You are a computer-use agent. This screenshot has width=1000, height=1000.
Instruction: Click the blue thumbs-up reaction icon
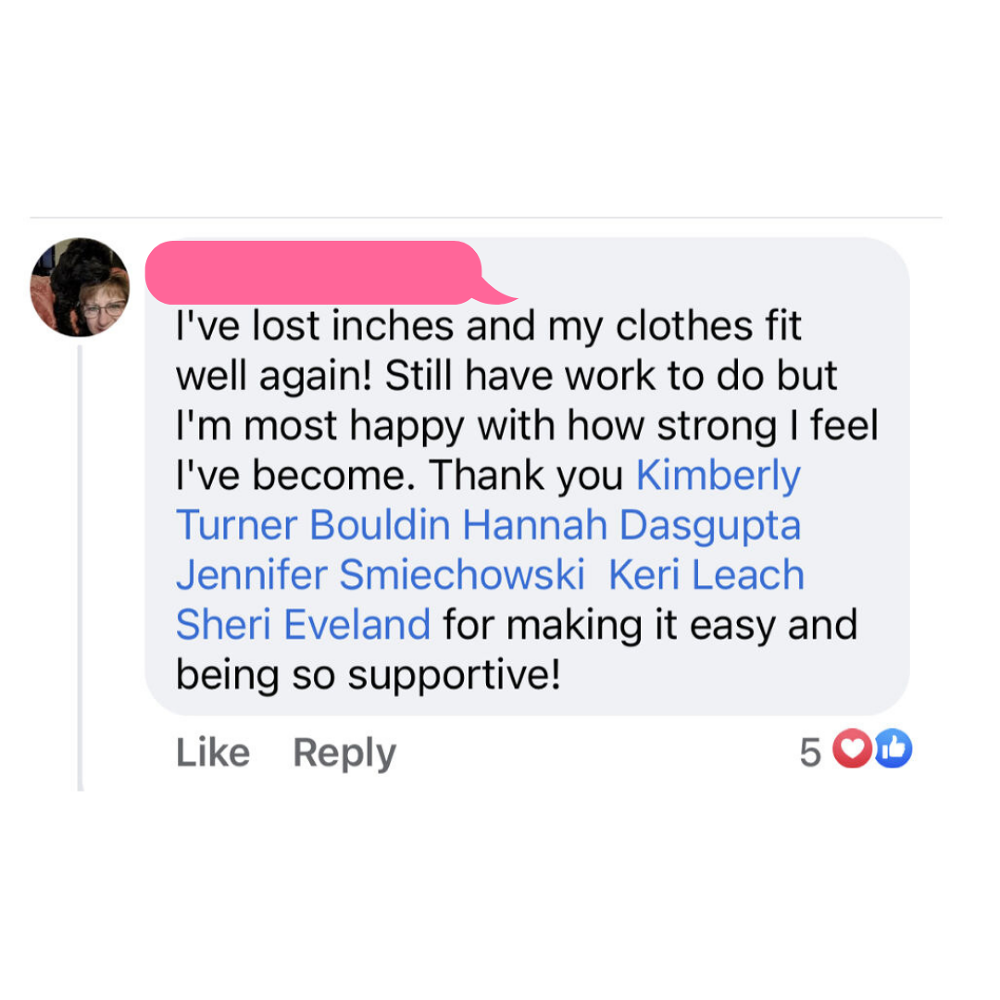893,751
